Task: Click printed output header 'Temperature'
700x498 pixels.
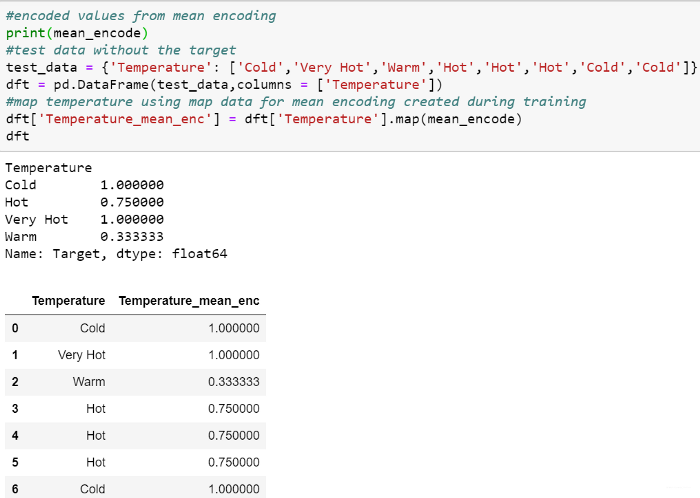Action: tap(48, 168)
